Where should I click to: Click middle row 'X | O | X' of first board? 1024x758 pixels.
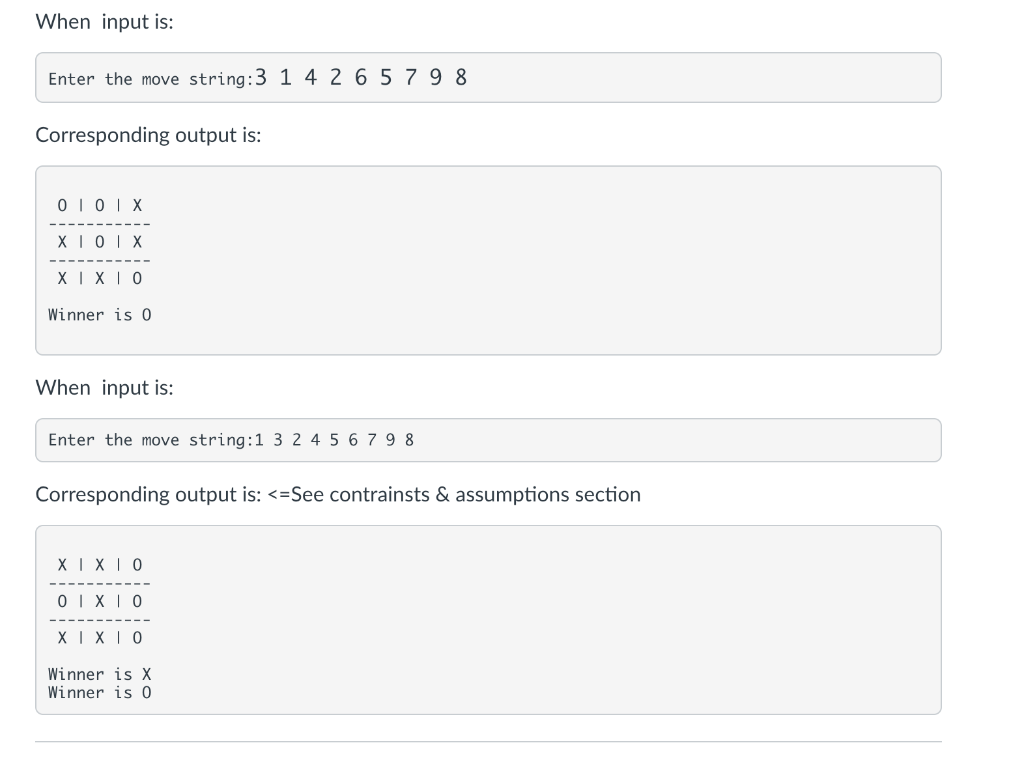point(99,242)
